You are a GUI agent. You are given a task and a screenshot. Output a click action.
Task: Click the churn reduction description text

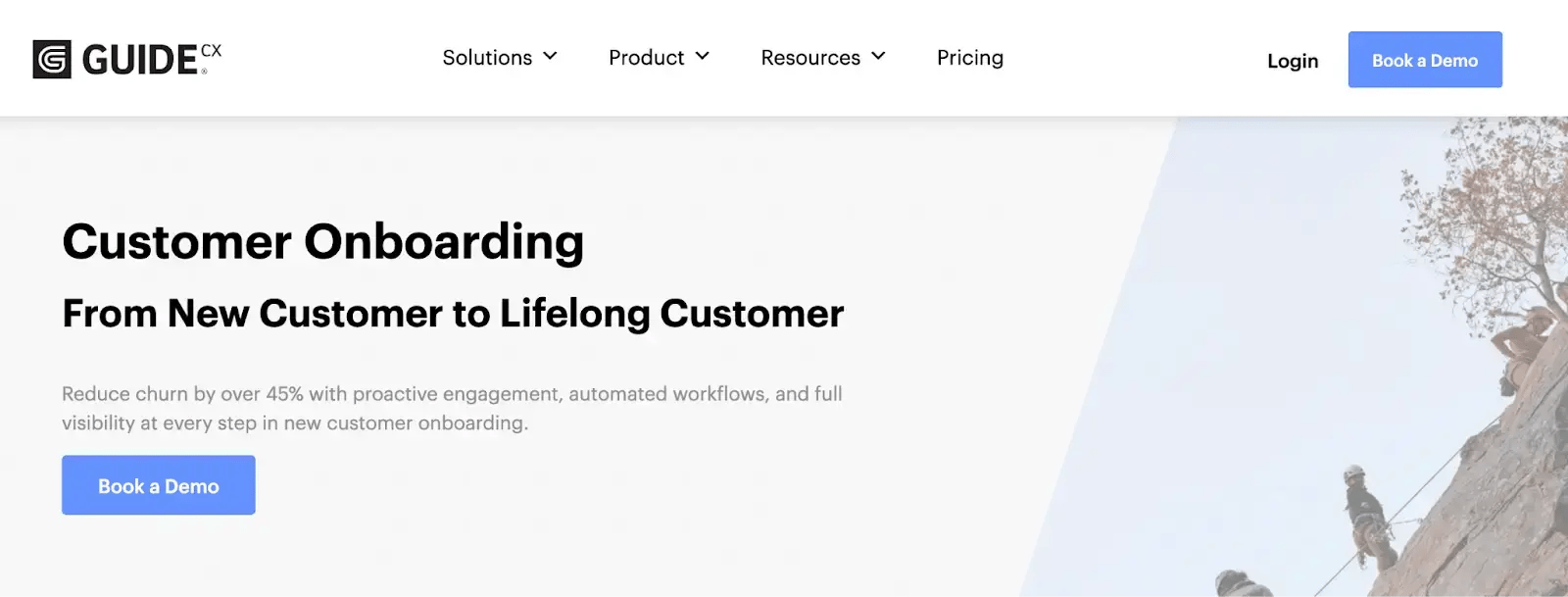(453, 408)
